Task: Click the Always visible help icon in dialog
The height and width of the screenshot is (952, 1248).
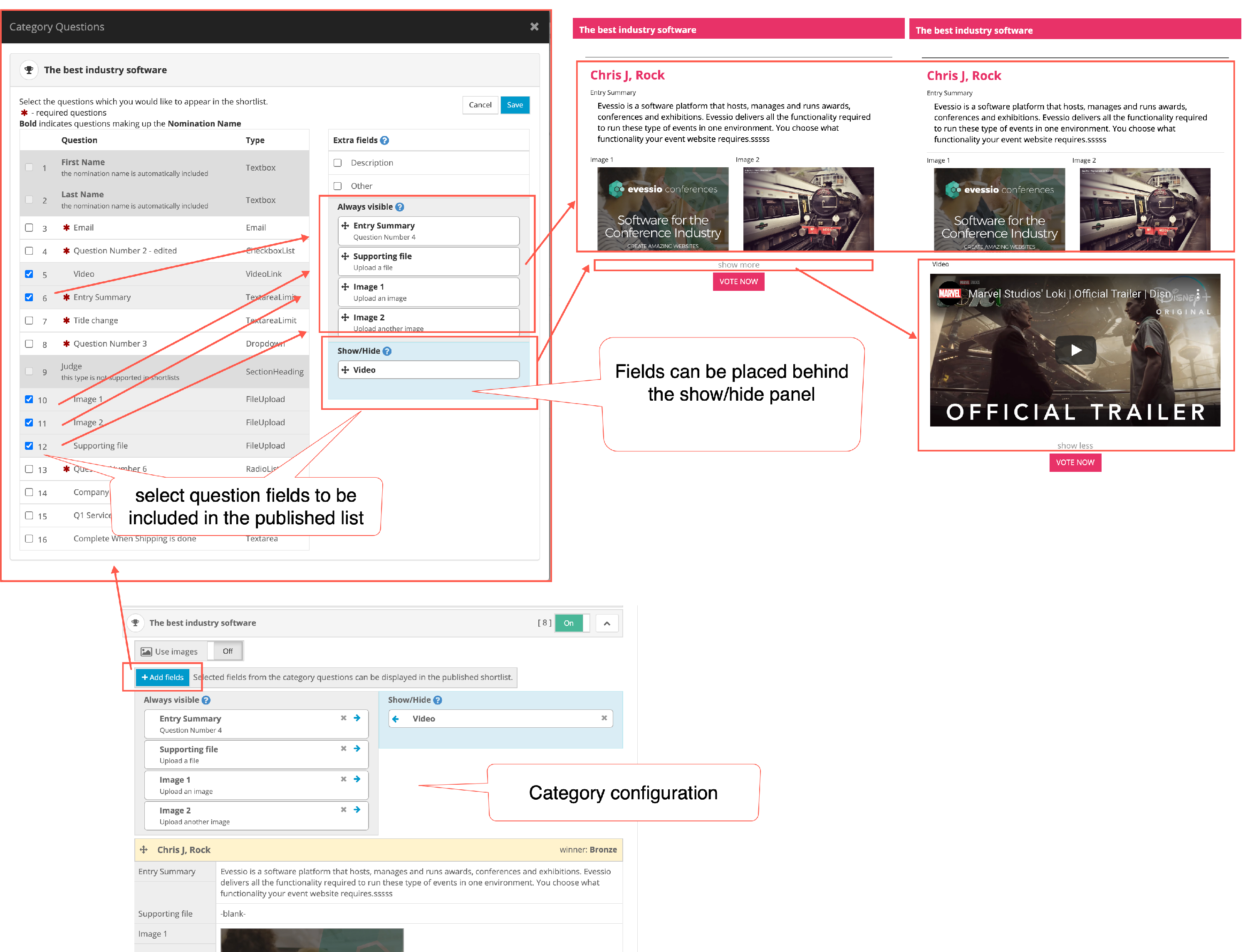Action: (399, 207)
